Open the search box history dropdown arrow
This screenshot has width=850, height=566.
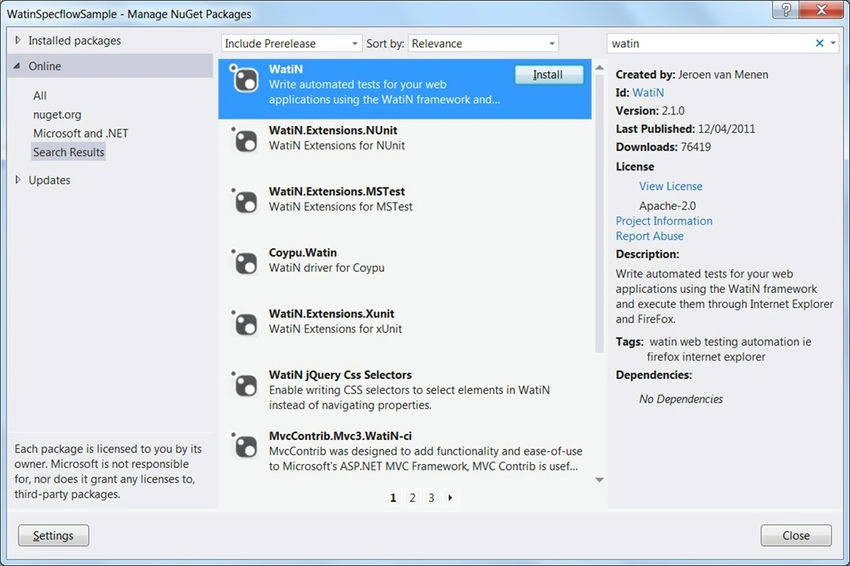[x=833, y=43]
